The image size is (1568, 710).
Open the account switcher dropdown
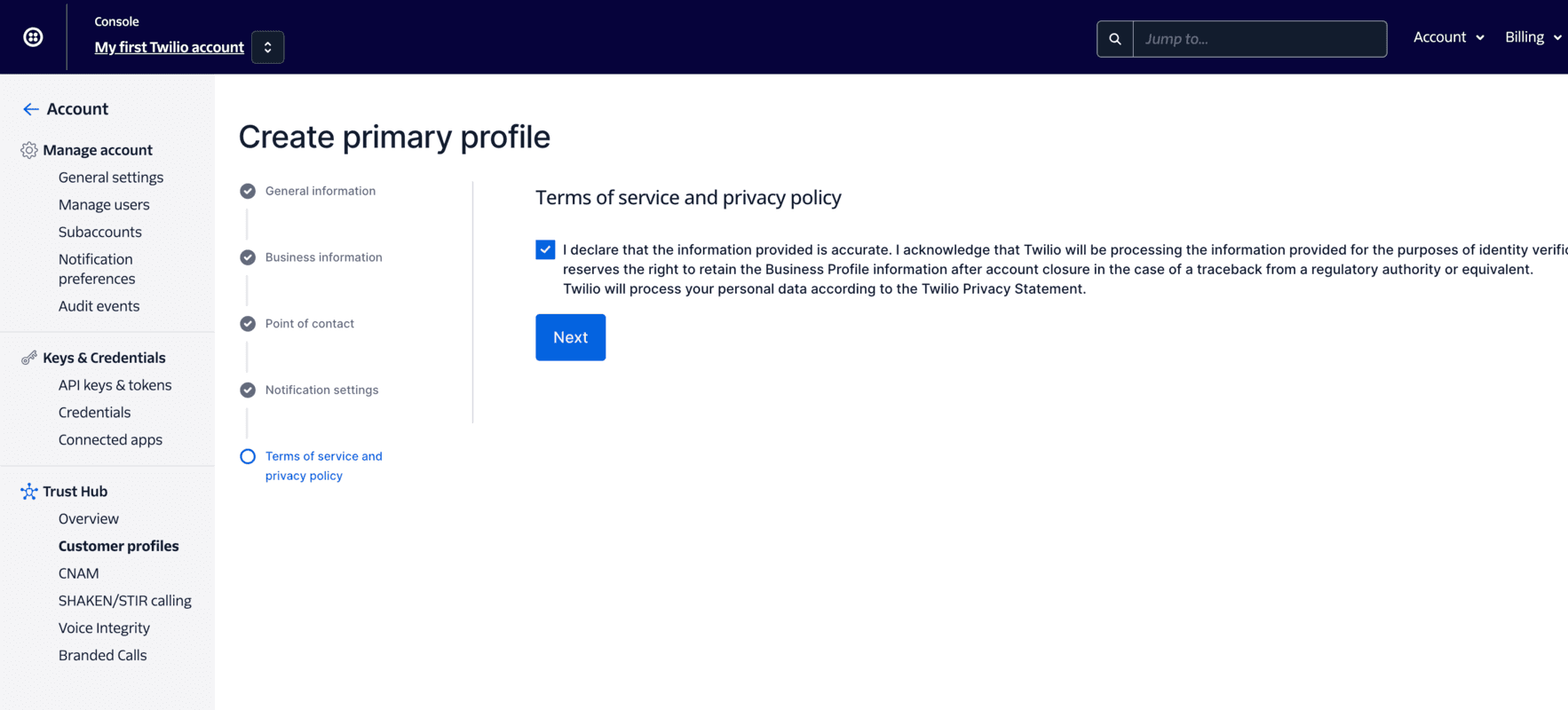pyautogui.click(x=267, y=47)
